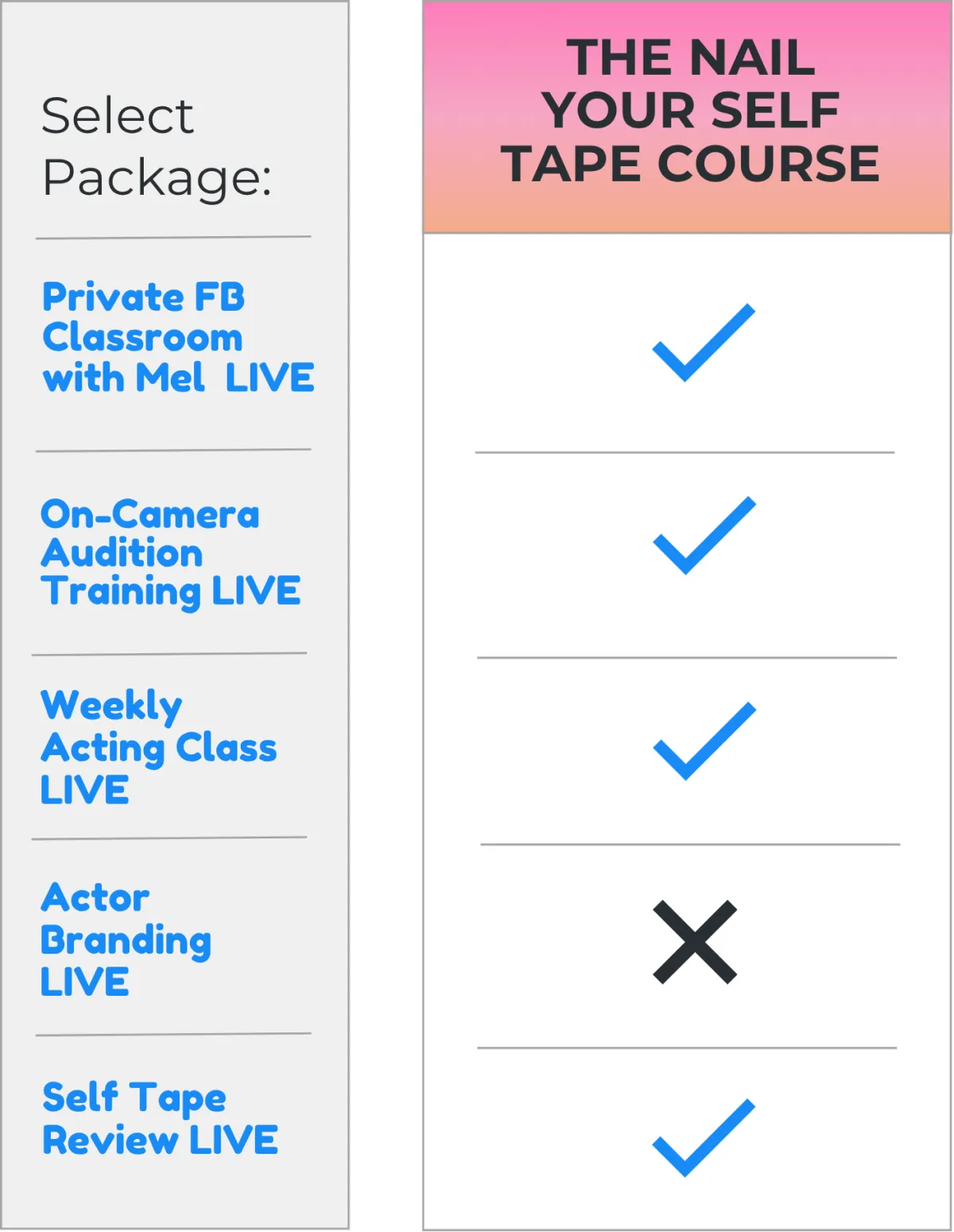
Task: Click the checkmark for Private FB Classroom
Action: [x=704, y=342]
